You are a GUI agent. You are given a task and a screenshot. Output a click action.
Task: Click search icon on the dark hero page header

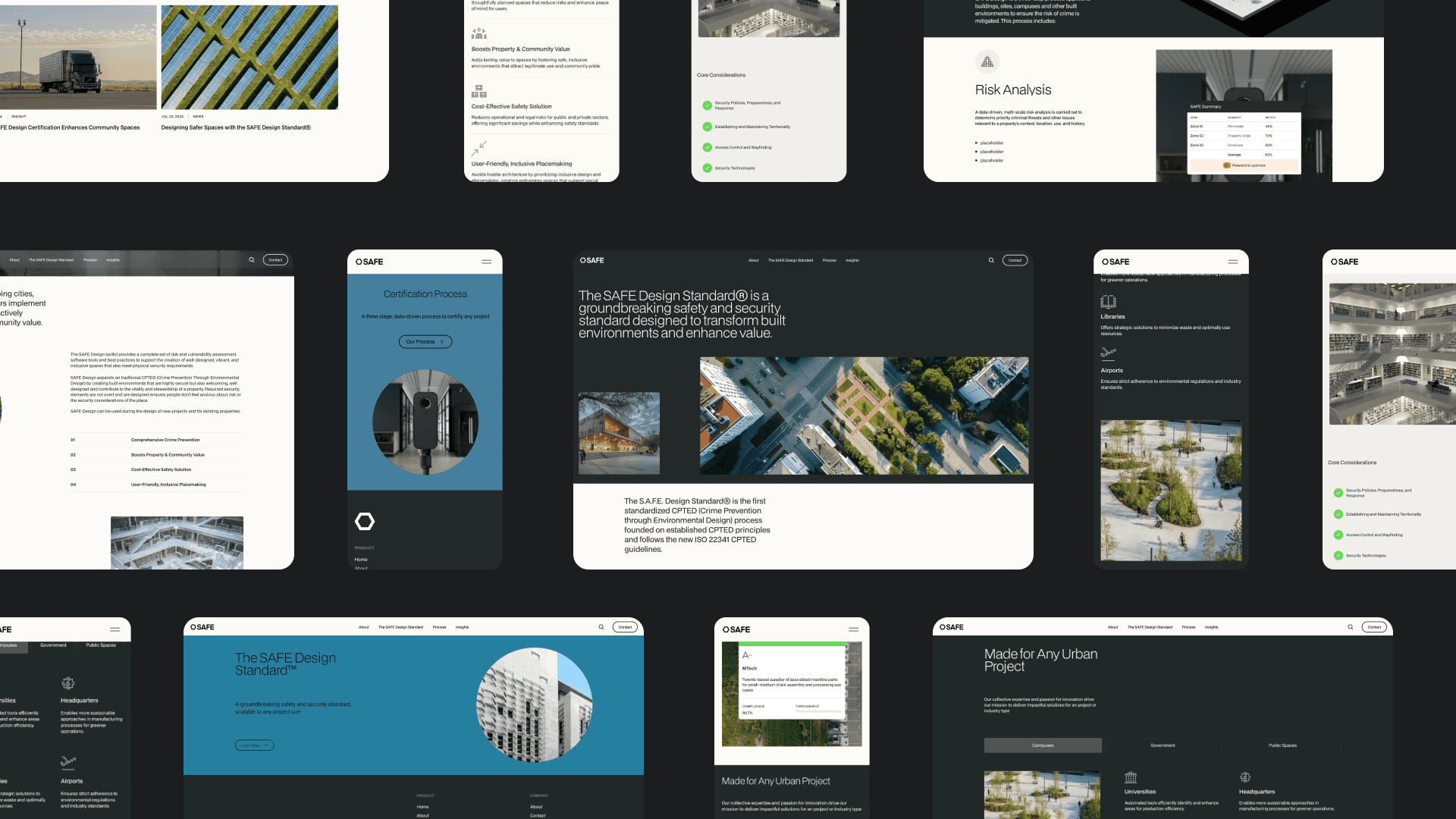991,260
